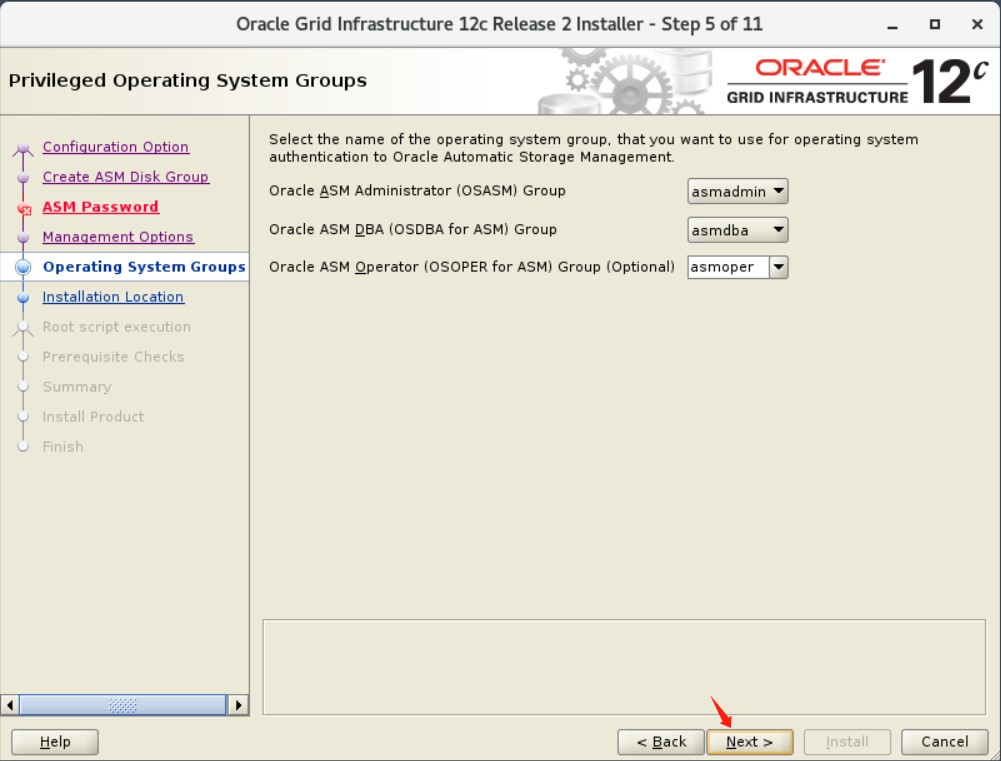
Task: Open the Management Options step
Action: click(x=118, y=237)
